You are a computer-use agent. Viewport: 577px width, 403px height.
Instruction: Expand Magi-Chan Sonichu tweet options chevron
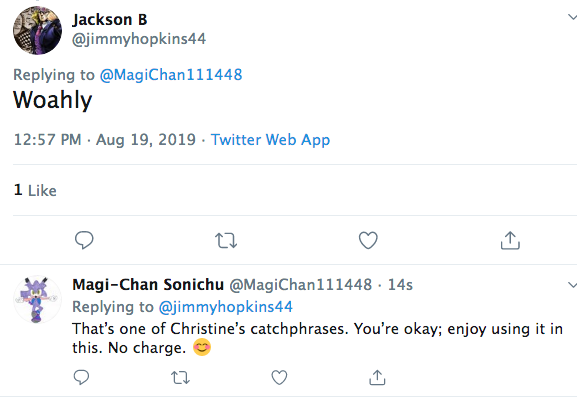click(x=572, y=284)
